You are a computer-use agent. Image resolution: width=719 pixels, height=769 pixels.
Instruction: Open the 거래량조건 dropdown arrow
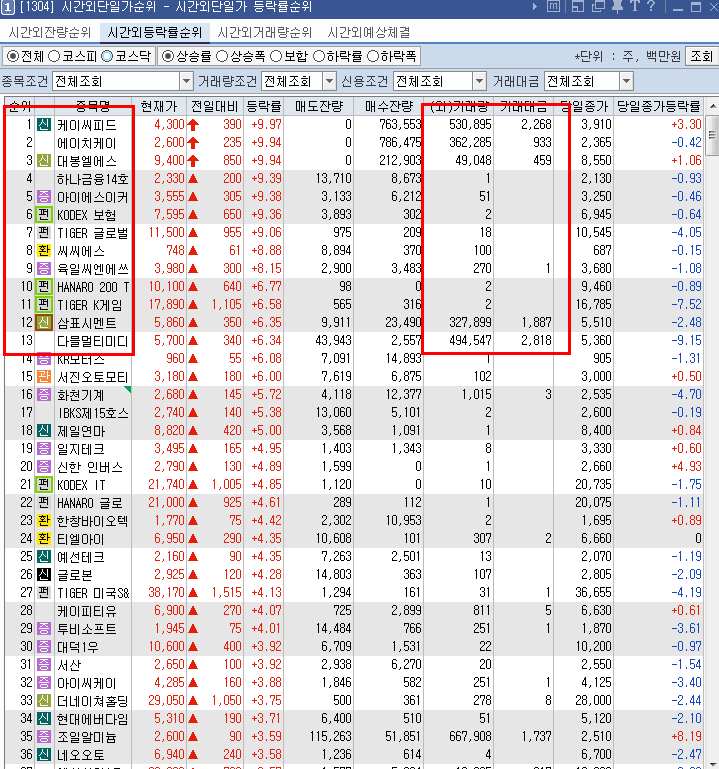coord(330,81)
